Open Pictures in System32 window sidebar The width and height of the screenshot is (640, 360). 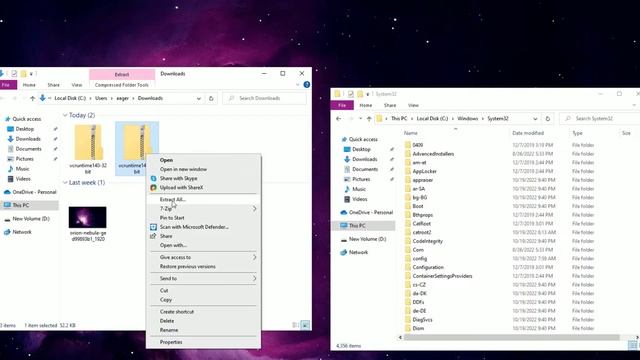(361, 179)
